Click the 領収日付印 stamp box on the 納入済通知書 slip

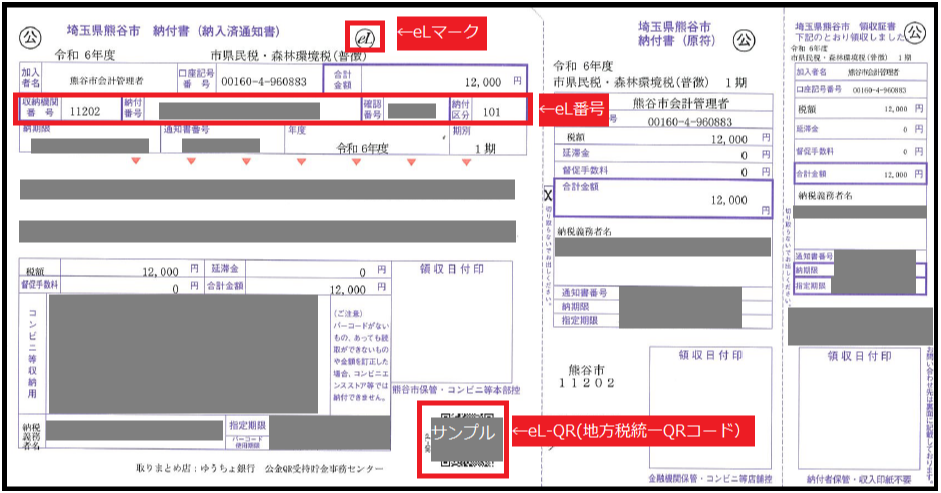pos(452,321)
